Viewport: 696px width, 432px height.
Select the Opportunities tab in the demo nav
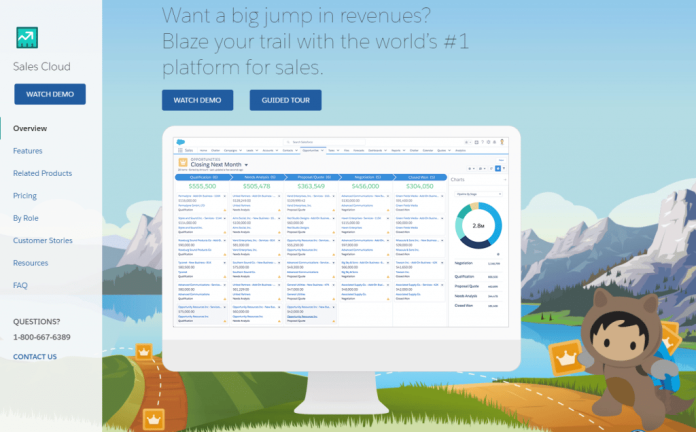click(312, 151)
